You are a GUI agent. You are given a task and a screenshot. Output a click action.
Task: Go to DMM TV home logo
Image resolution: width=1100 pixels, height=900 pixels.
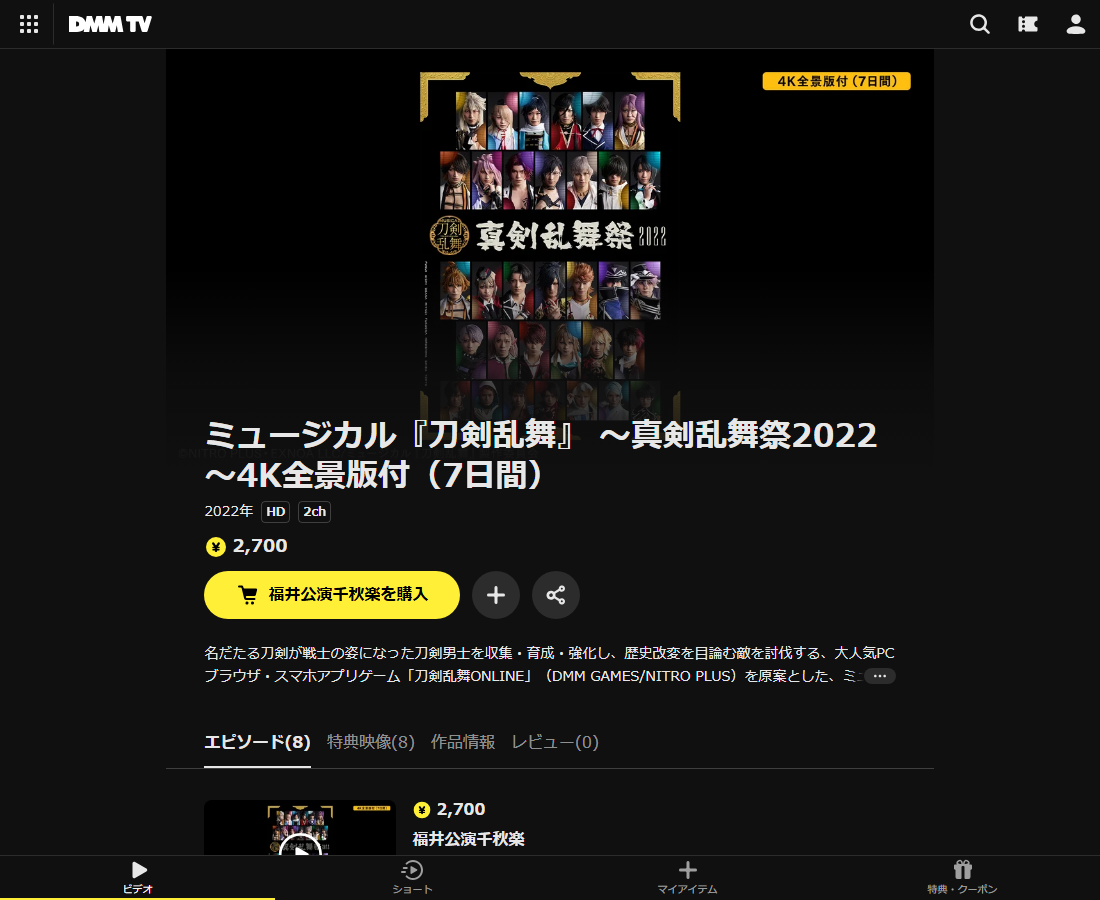(110, 25)
